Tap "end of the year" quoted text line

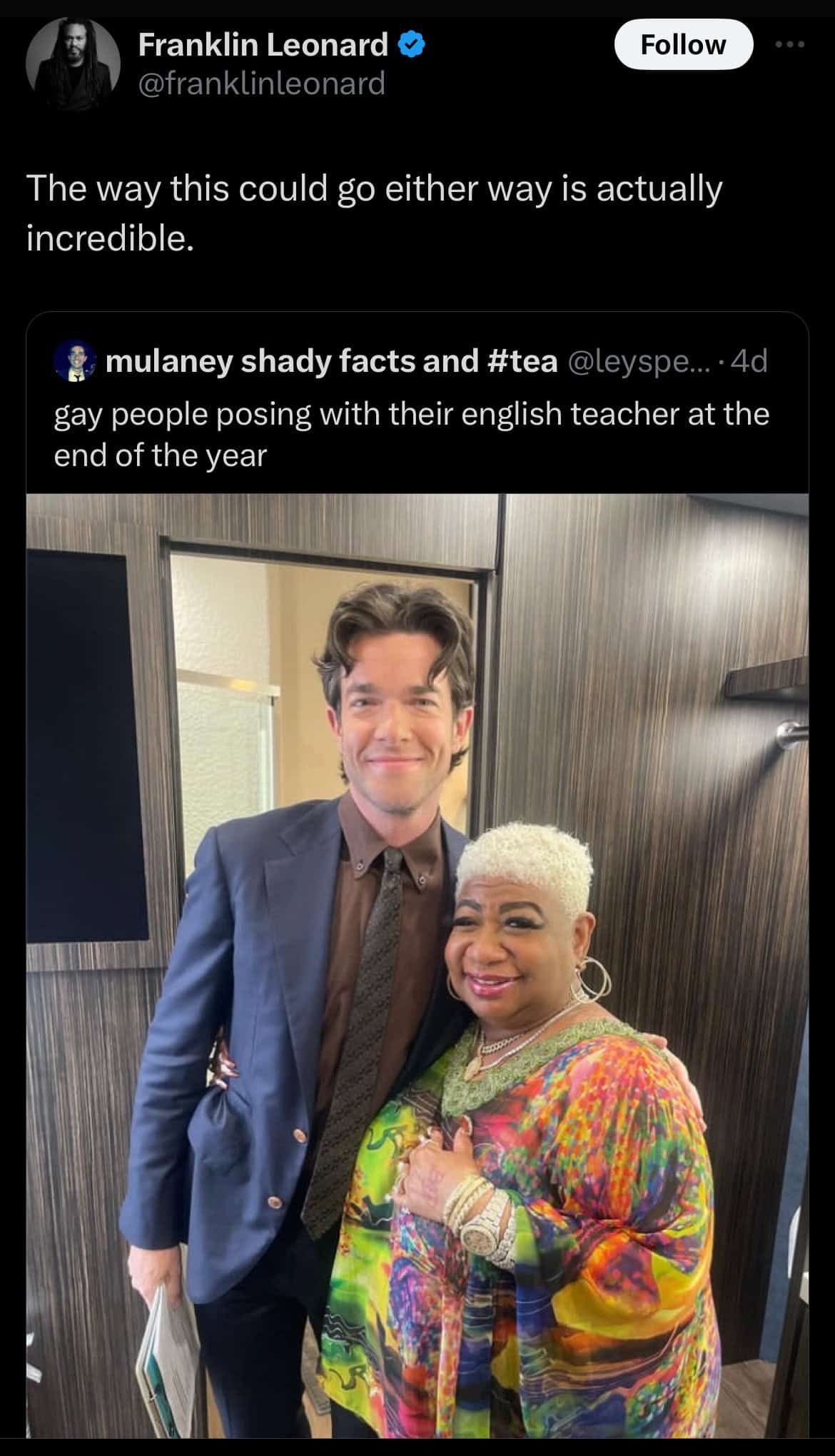coord(161,455)
